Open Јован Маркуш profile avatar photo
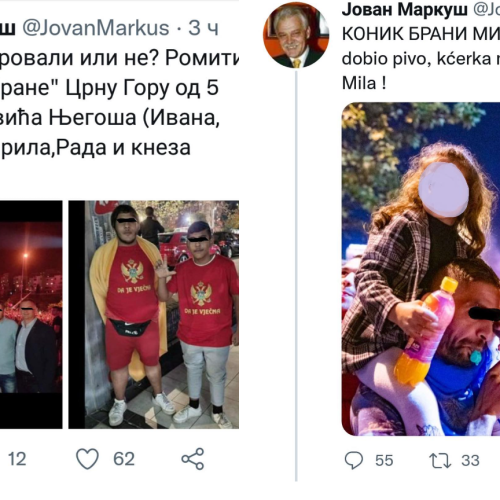The width and height of the screenshot is (500, 500). (x=296, y=35)
